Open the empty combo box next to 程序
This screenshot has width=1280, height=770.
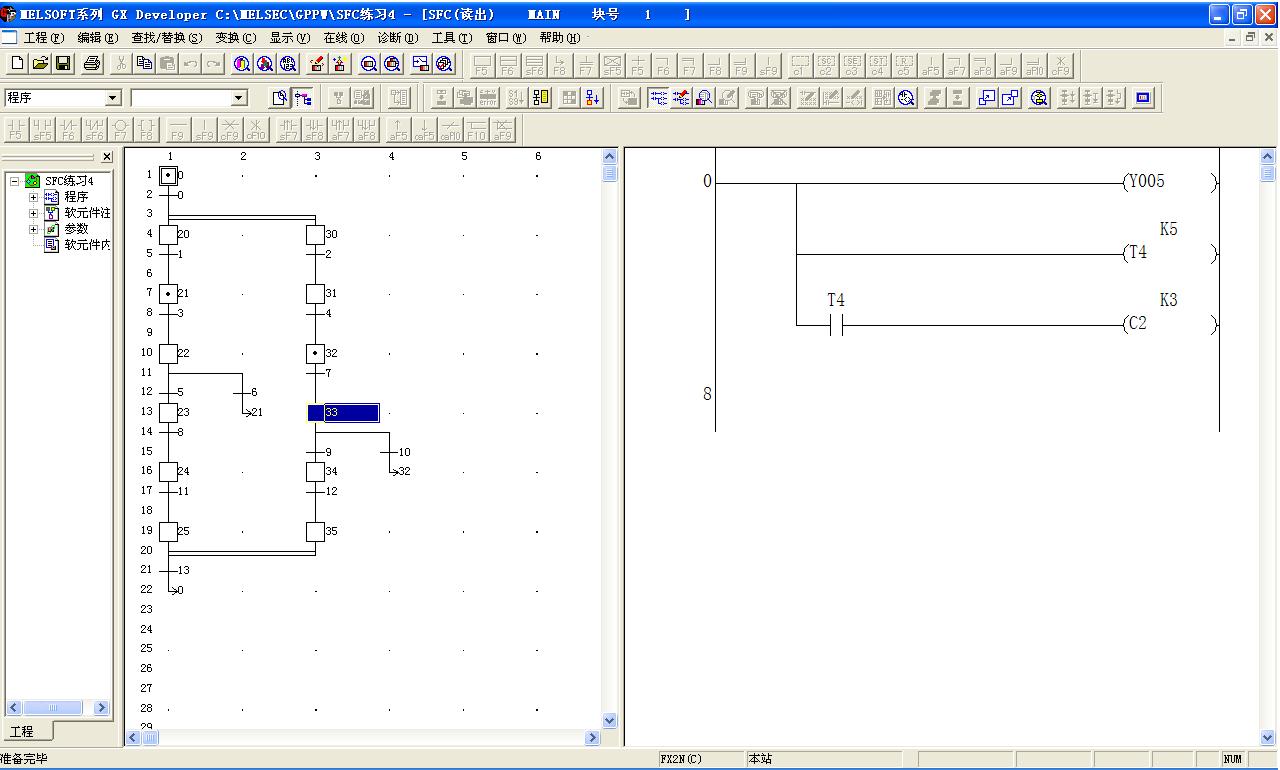point(239,98)
